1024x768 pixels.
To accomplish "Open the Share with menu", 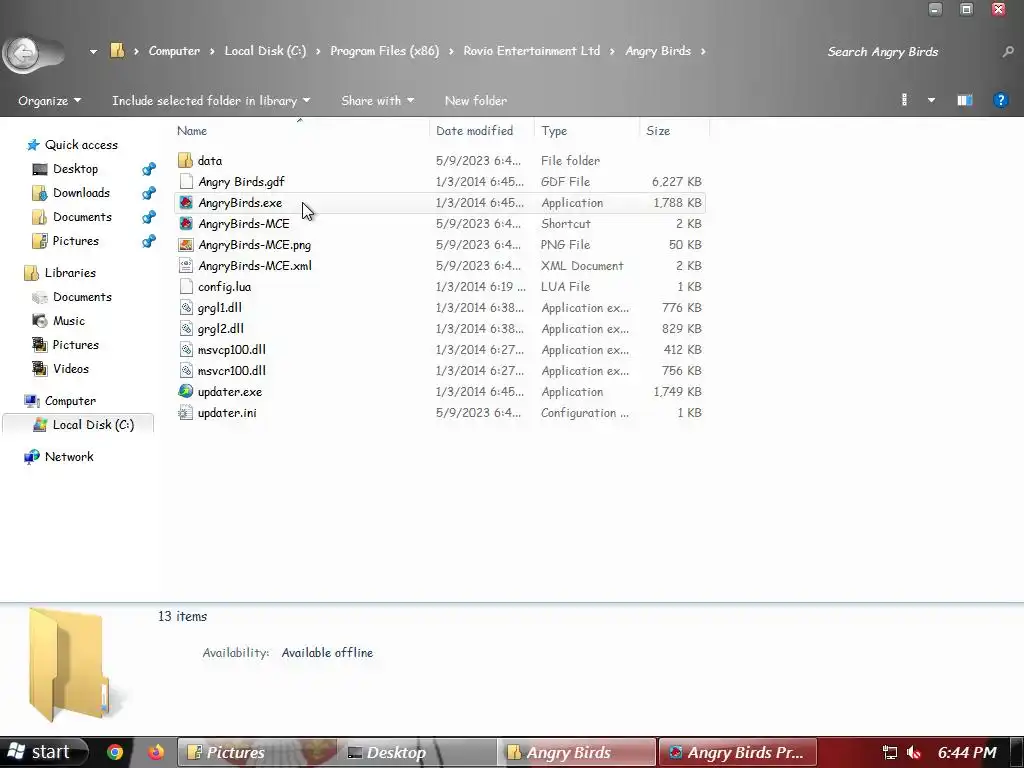I will 377,101.
